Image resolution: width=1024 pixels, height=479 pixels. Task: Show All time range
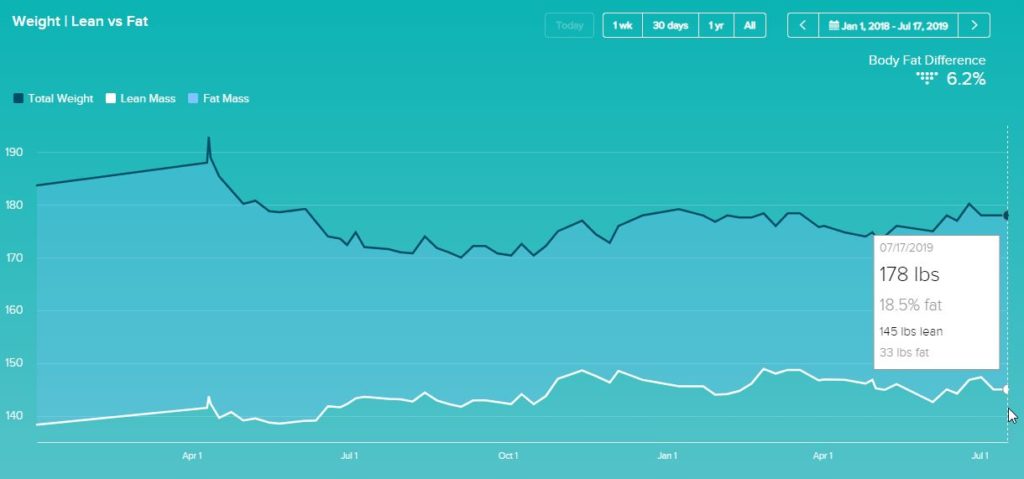(x=750, y=25)
